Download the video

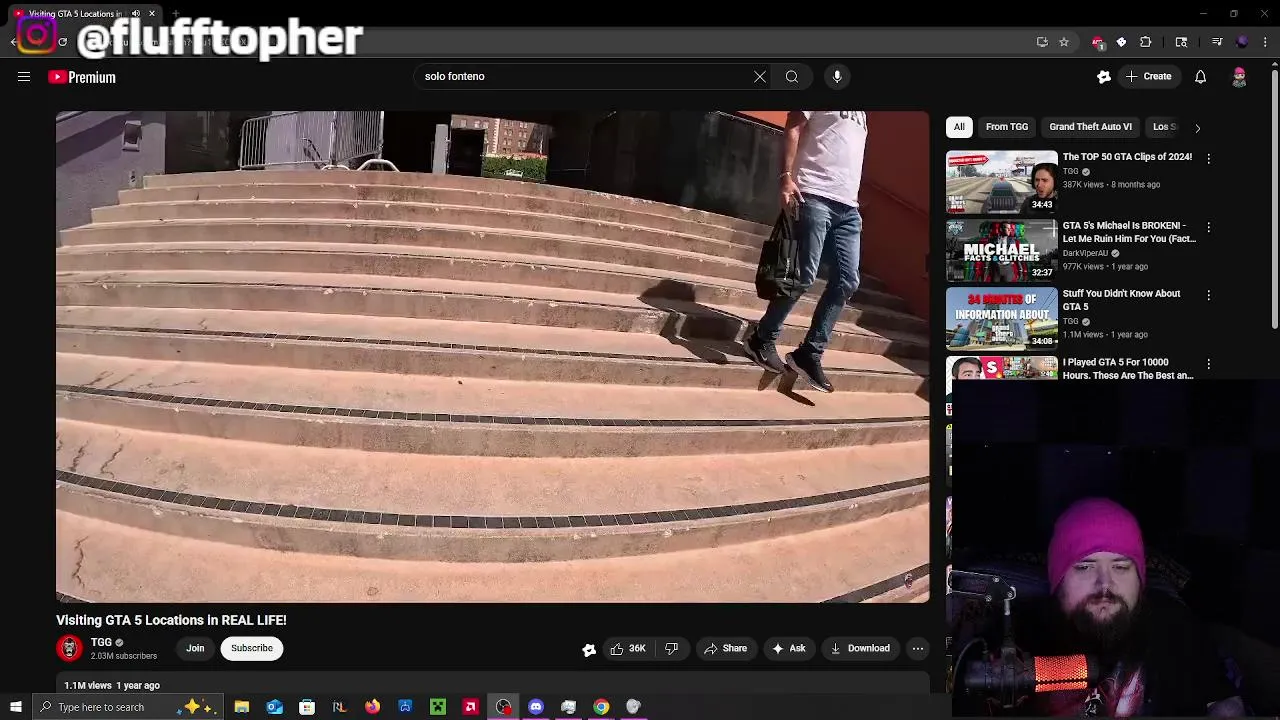pos(860,649)
